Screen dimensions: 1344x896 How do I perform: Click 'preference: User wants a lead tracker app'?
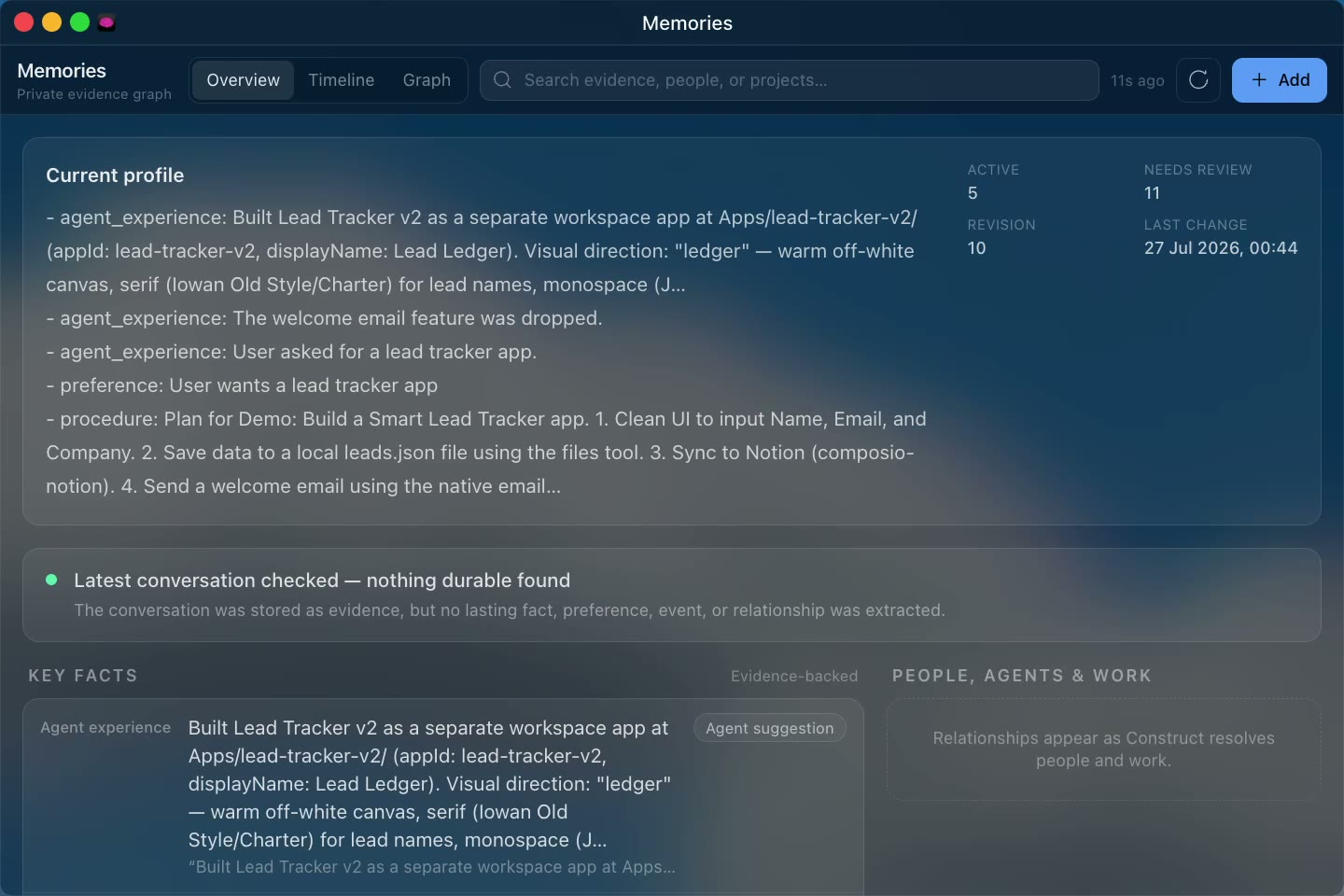242,385
